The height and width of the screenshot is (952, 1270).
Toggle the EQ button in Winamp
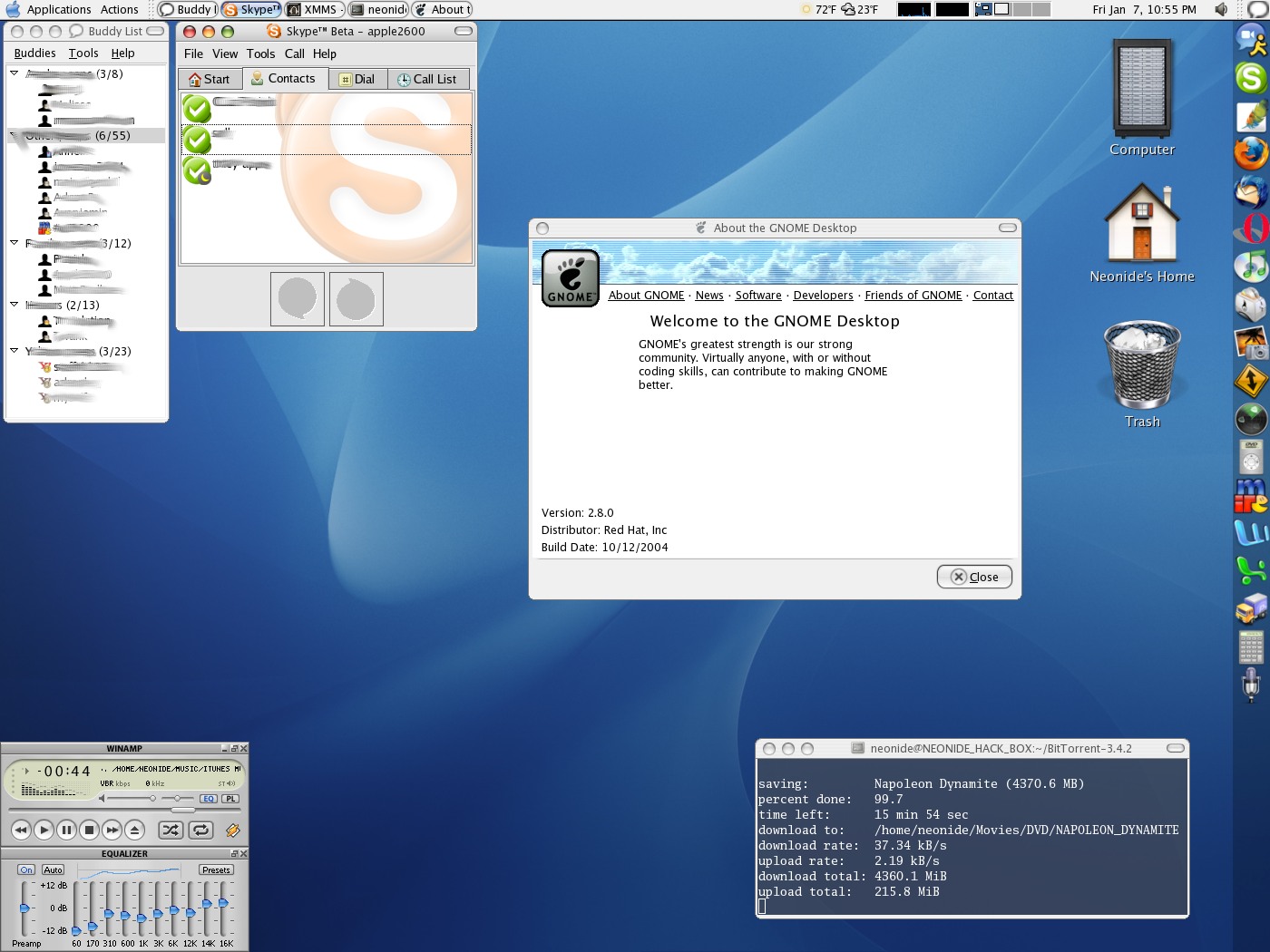click(x=209, y=799)
